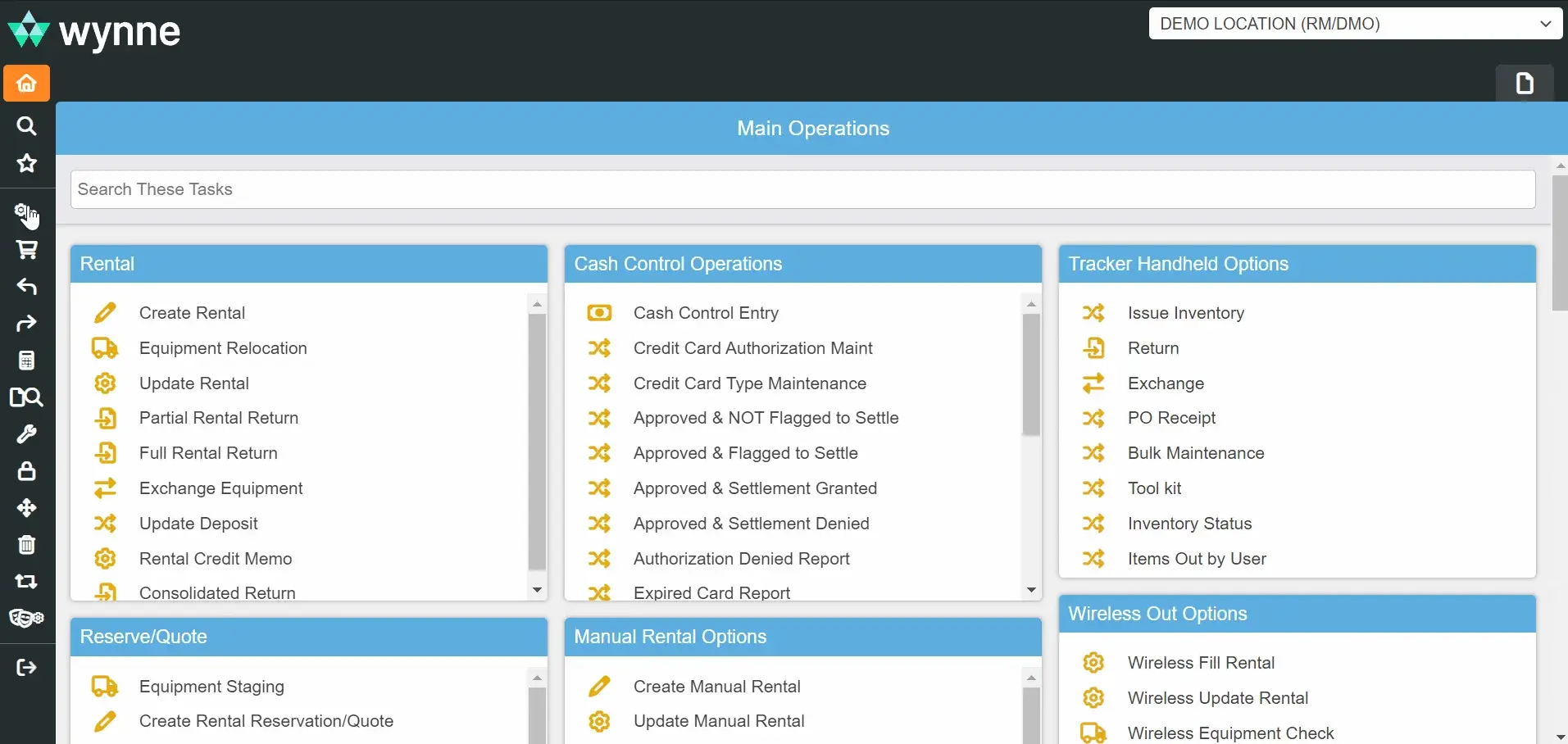Select the Favorites star in the sidebar
Viewport: 1568px width, 744px height.
coord(26,164)
